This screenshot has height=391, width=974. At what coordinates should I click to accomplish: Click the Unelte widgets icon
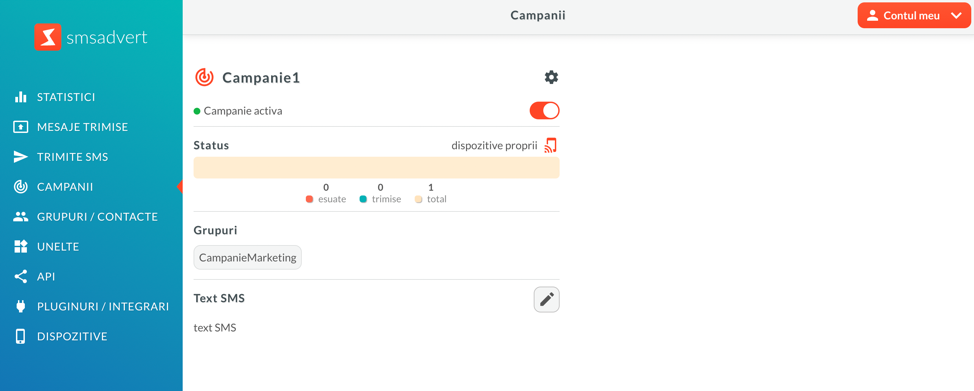pyautogui.click(x=21, y=247)
